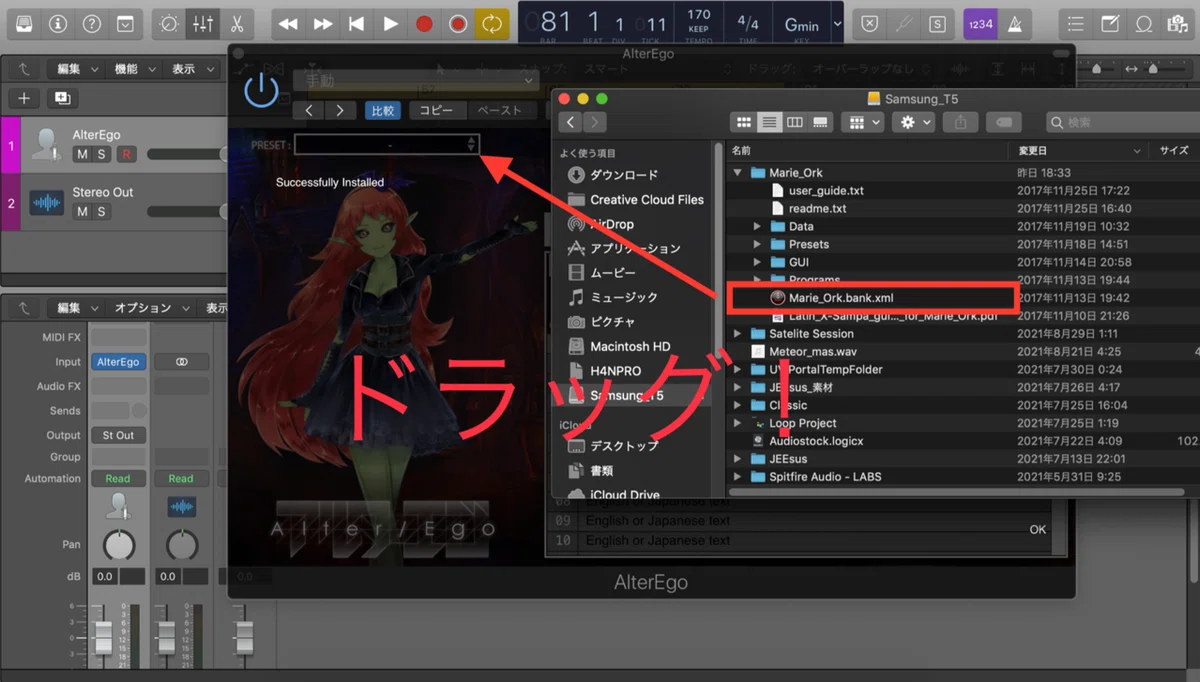Go to previous AlterEgo plugin setting arrow
The width and height of the screenshot is (1200, 682).
310,110
